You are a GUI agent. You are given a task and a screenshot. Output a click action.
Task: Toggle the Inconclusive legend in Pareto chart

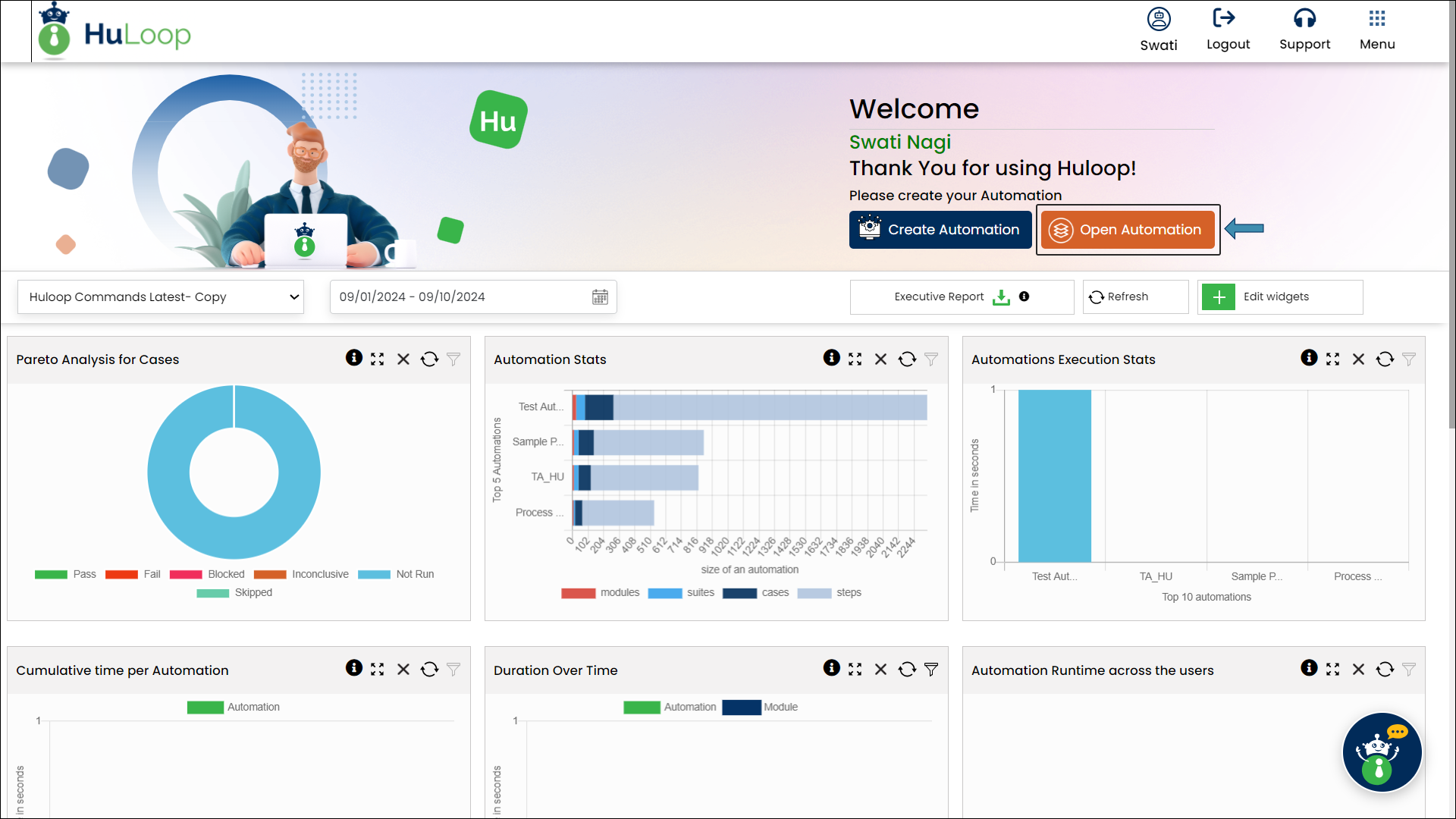pos(301,574)
